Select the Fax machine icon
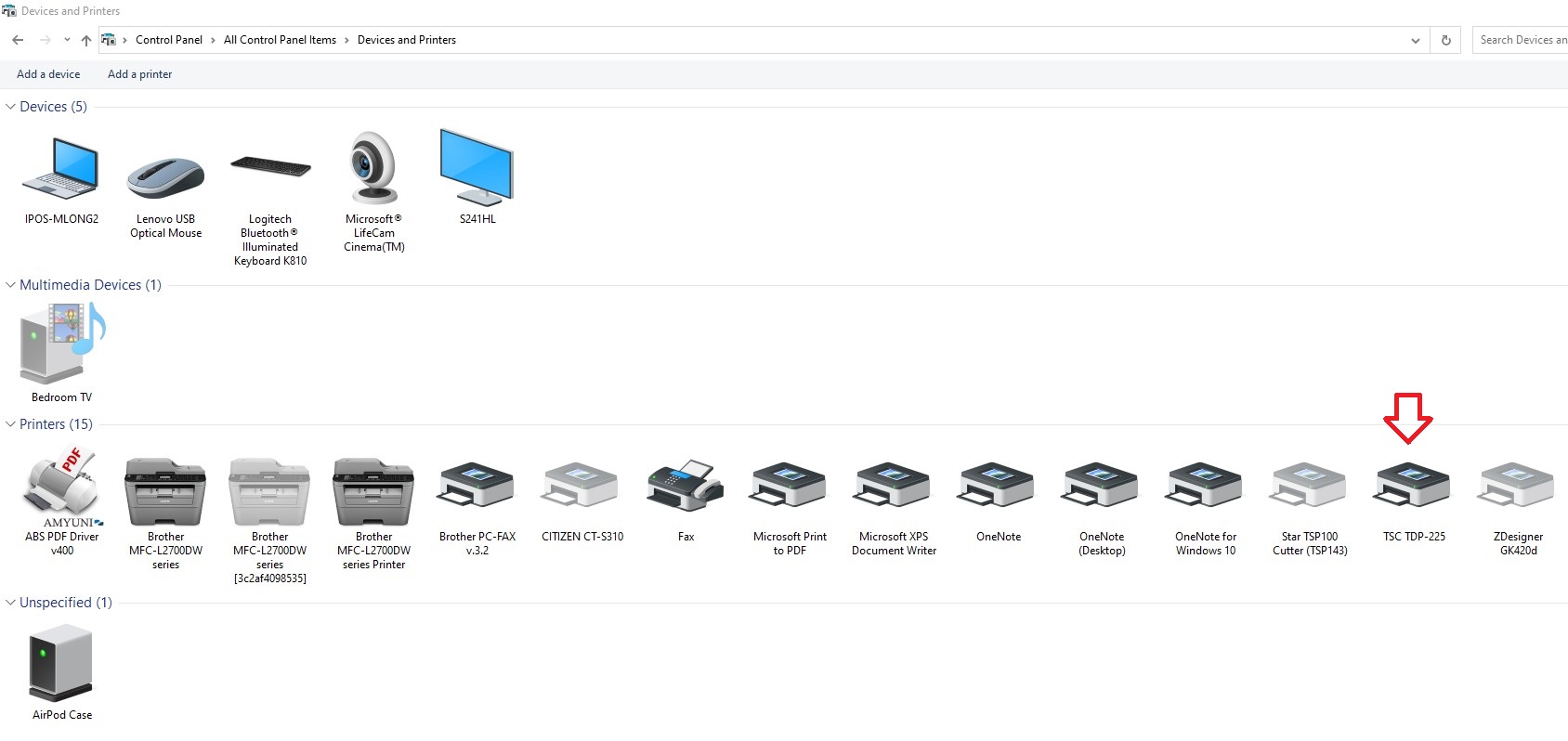 (x=686, y=485)
